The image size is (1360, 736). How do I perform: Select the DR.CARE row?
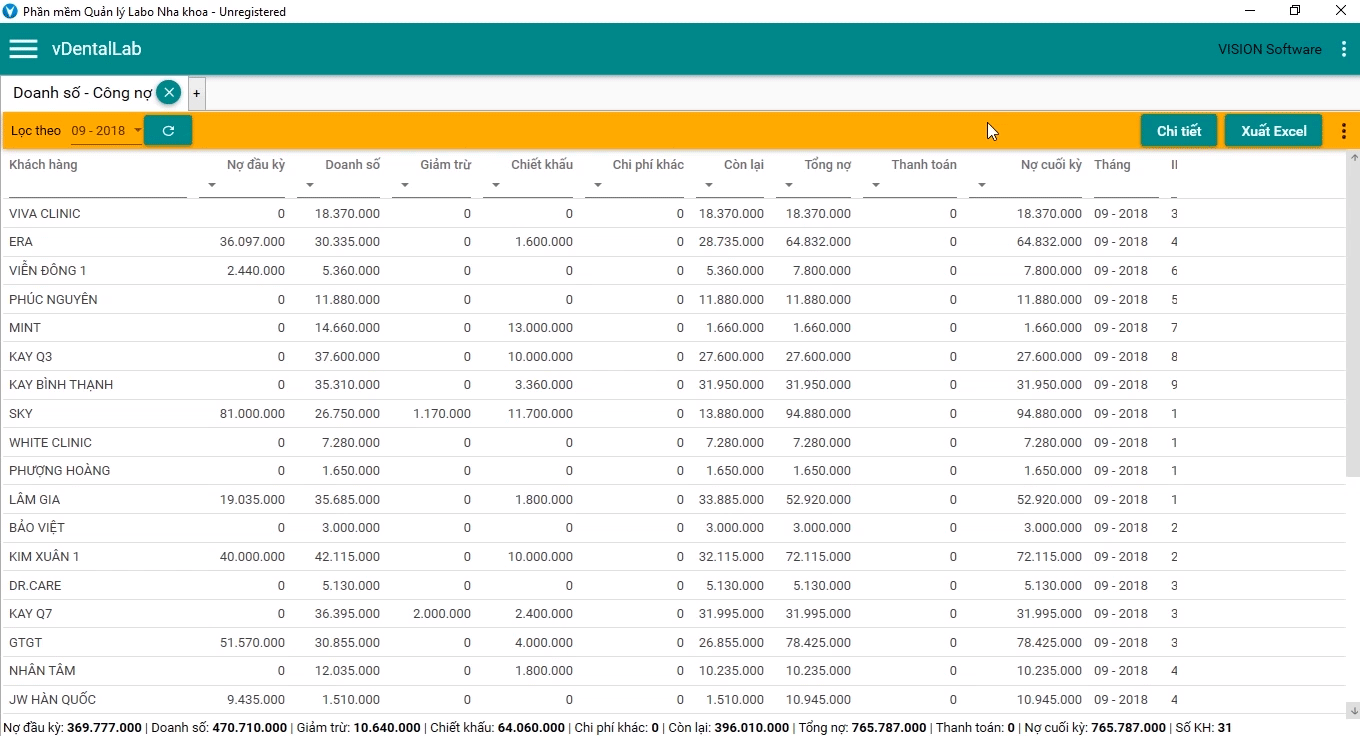674,586
